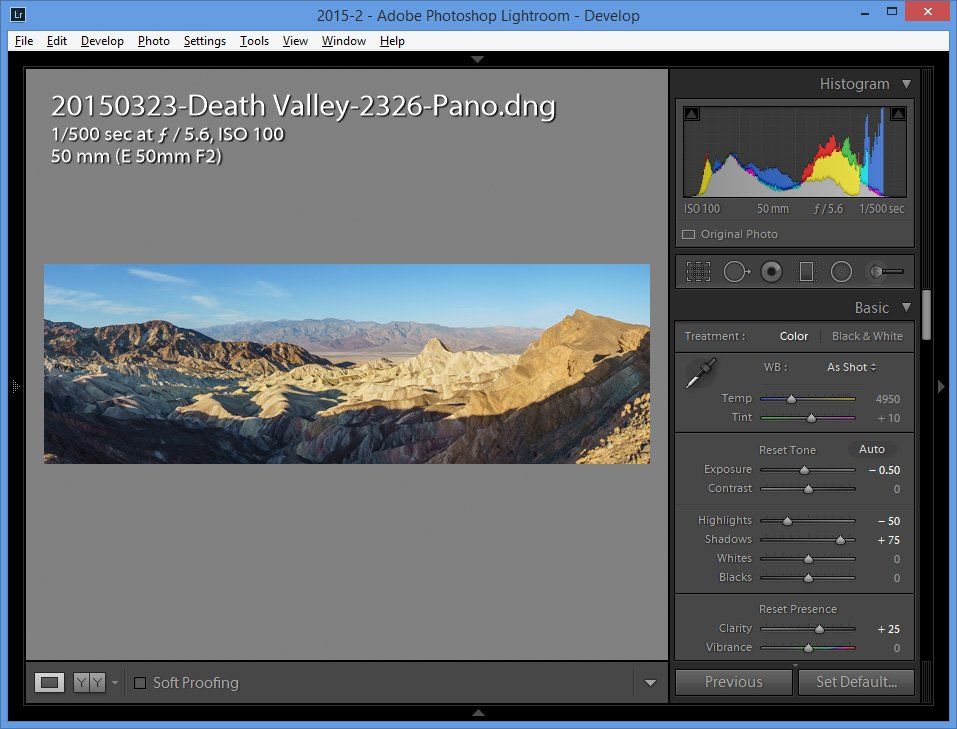This screenshot has height=729, width=957.
Task: Pick the Radial Filter tool
Action: pos(842,271)
